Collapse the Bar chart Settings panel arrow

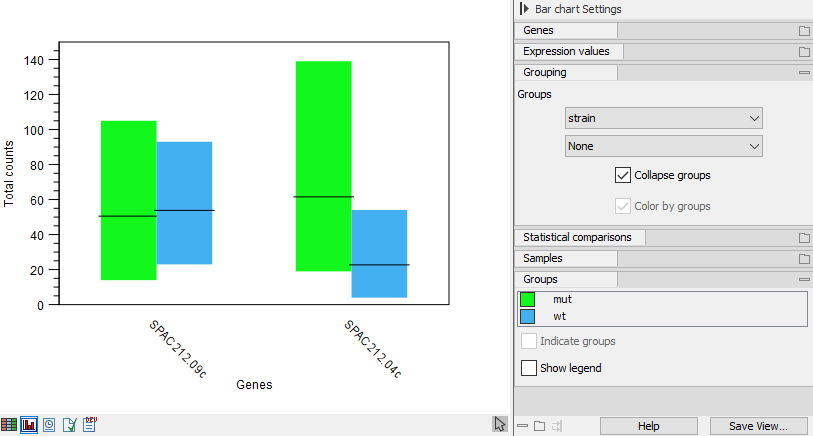click(524, 9)
